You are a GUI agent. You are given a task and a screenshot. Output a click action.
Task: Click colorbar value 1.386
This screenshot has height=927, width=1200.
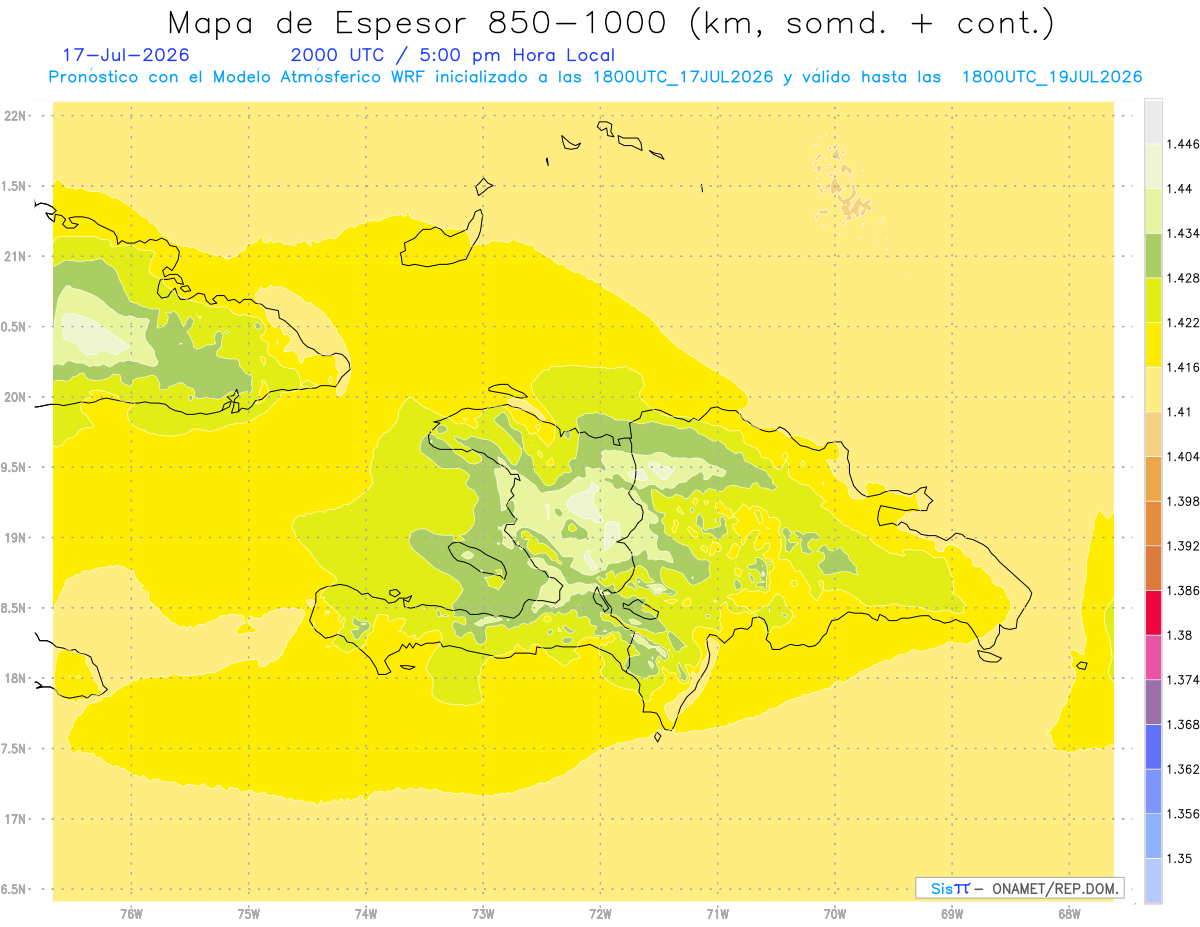click(1183, 590)
